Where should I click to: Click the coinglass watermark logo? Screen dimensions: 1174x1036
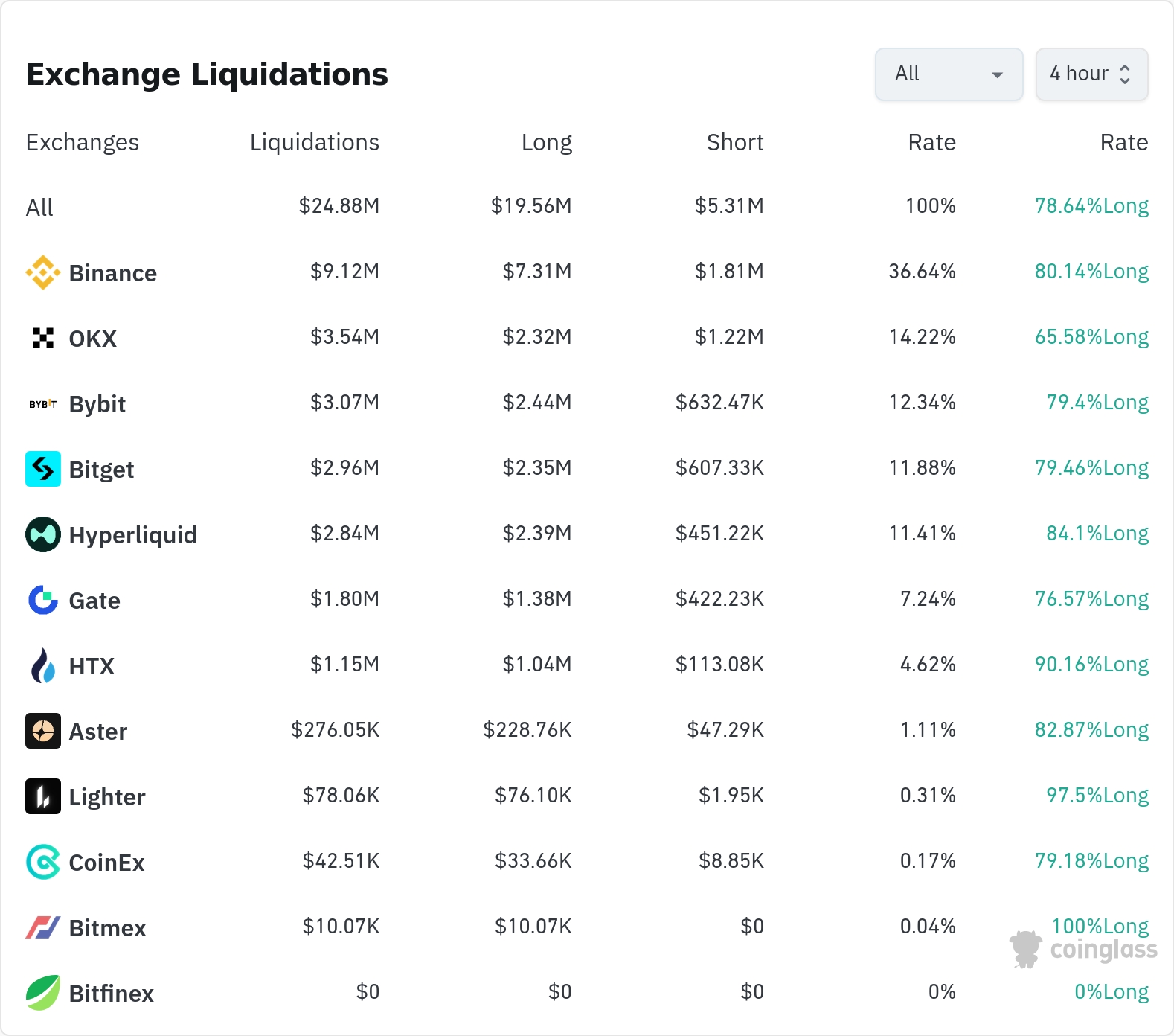pos(1084,949)
